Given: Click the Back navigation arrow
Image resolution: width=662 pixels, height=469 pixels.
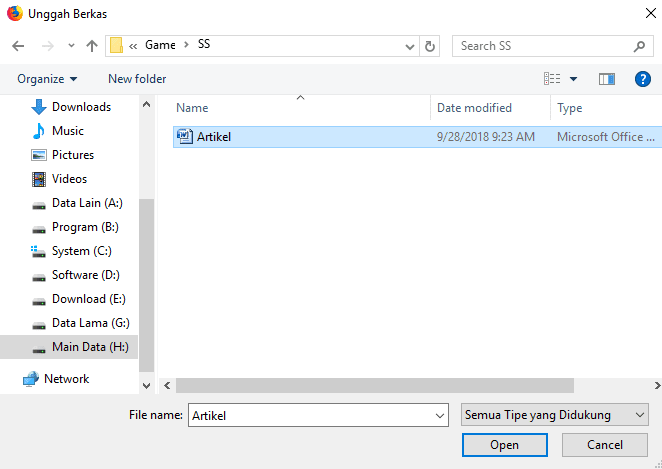Looking at the screenshot, I should tap(18, 46).
